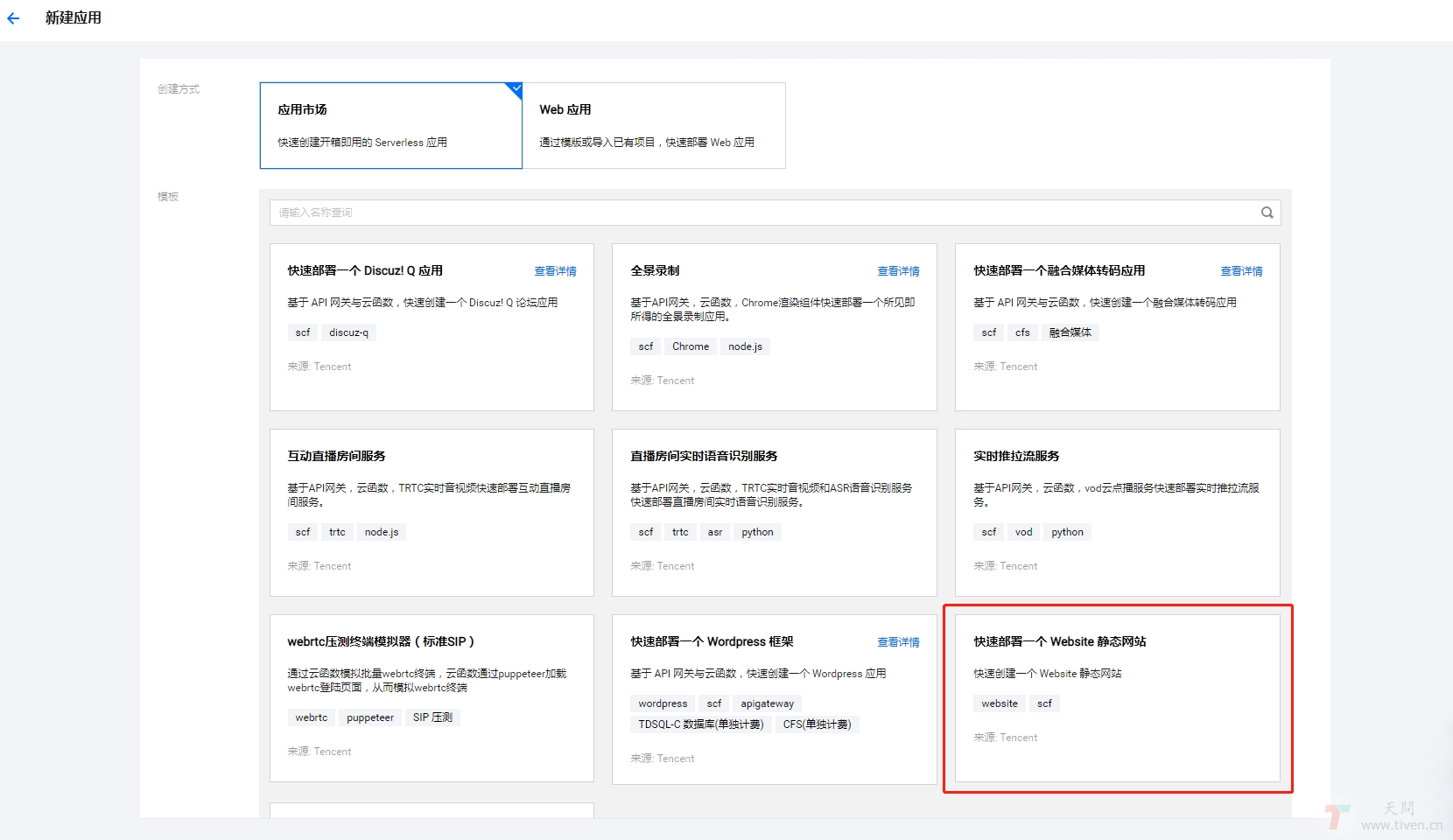The width and height of the screenshot is (1453, 840).
Task: Click the Chrome tag in 全景录制
Action: point(691,346)
